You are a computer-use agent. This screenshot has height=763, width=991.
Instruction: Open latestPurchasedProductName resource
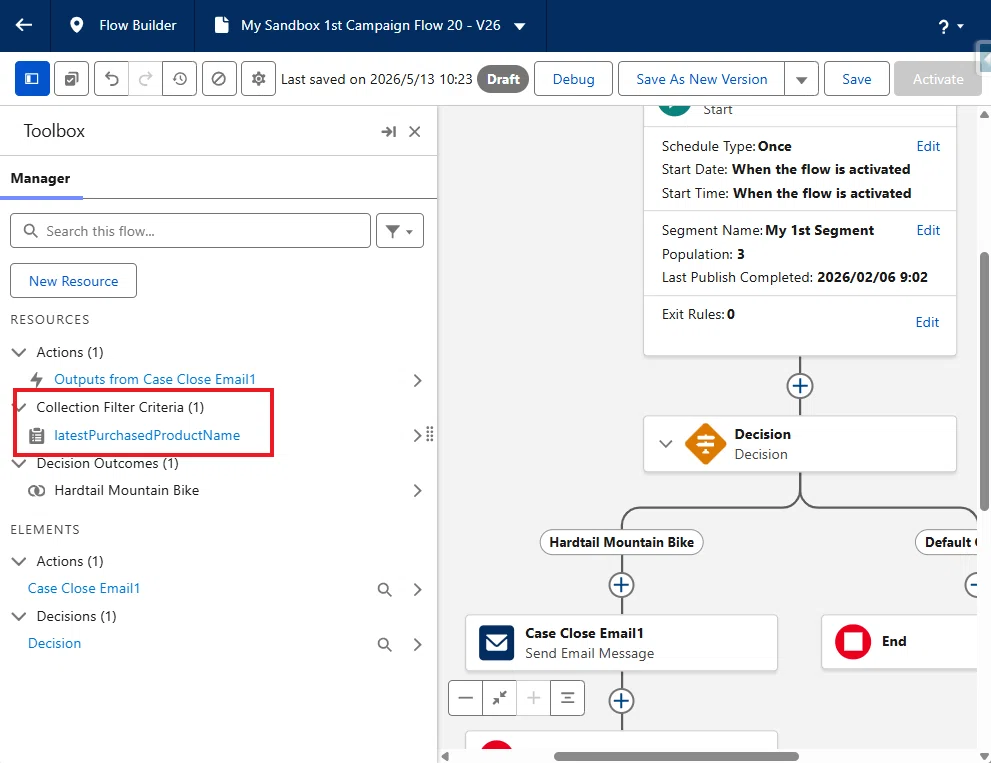[x=147, y=435]
